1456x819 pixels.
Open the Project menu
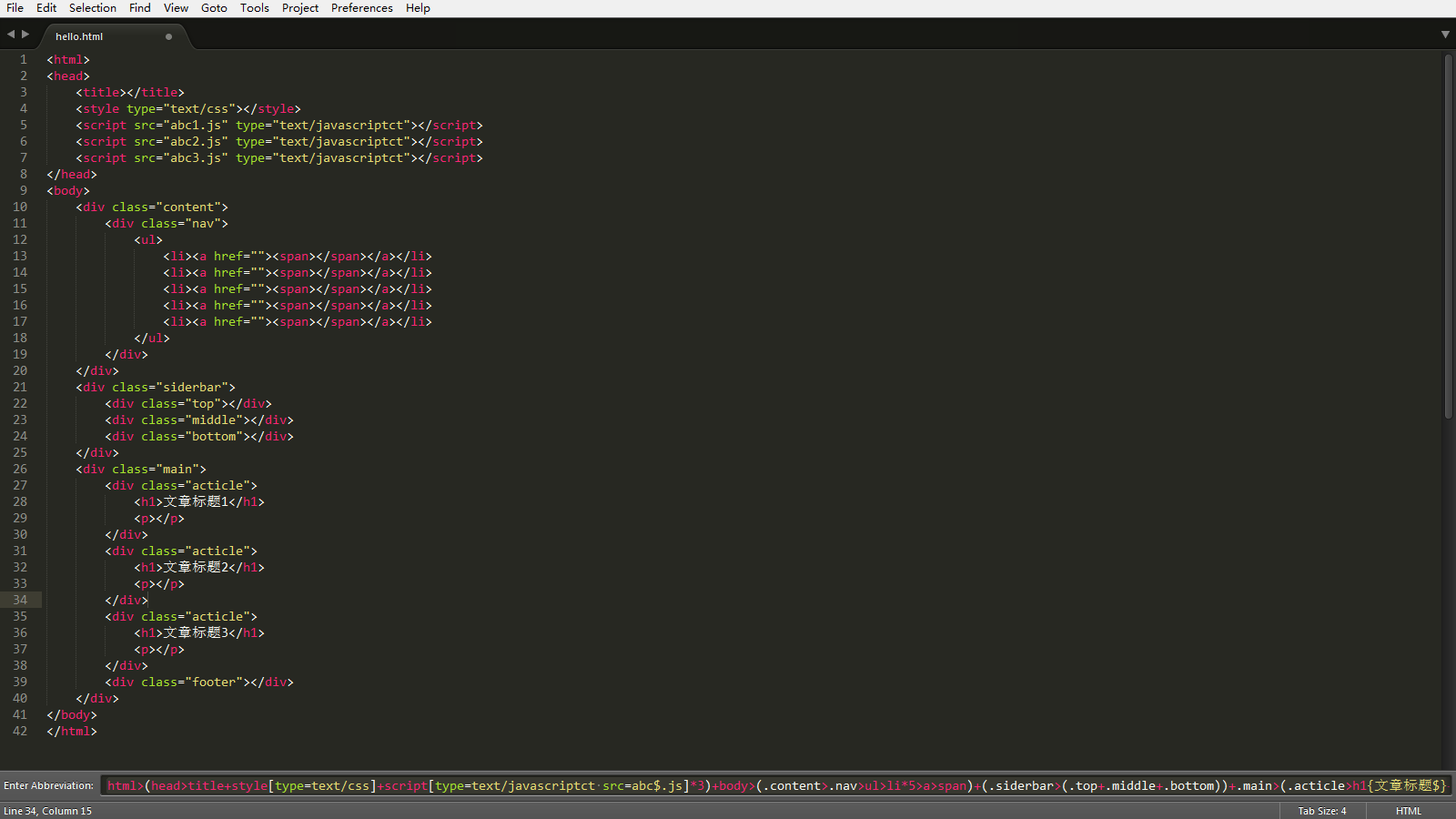300,8
